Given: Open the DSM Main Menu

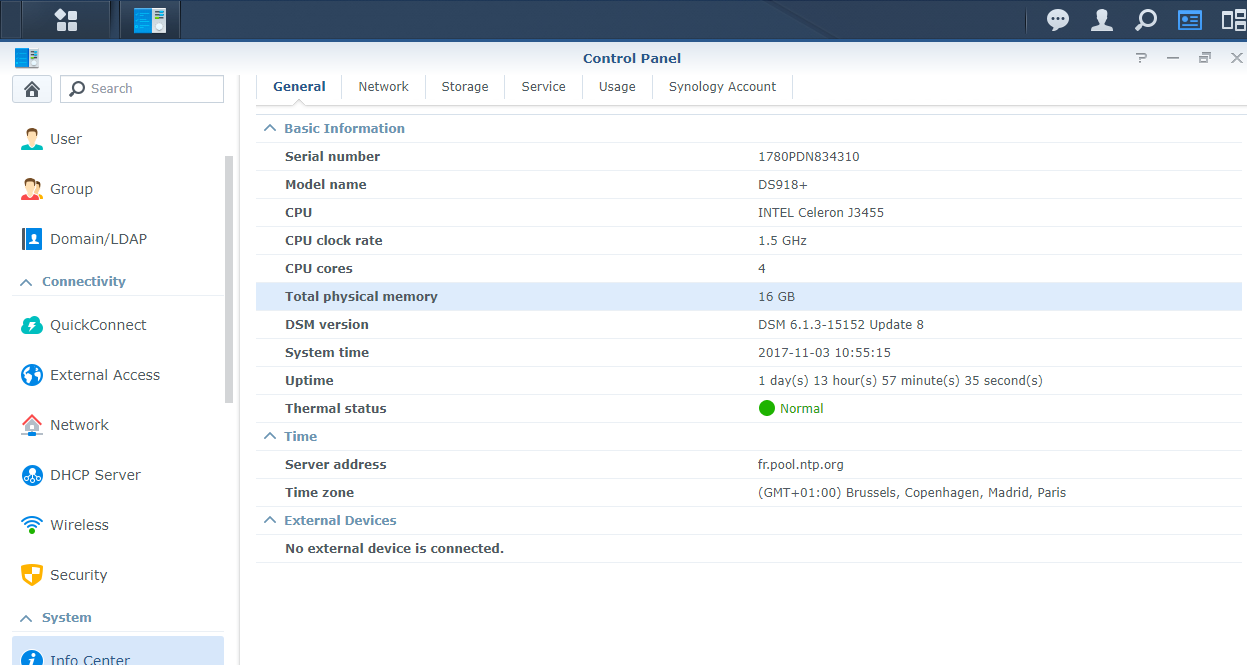Looking at the screenshot, I should (66, 20).
